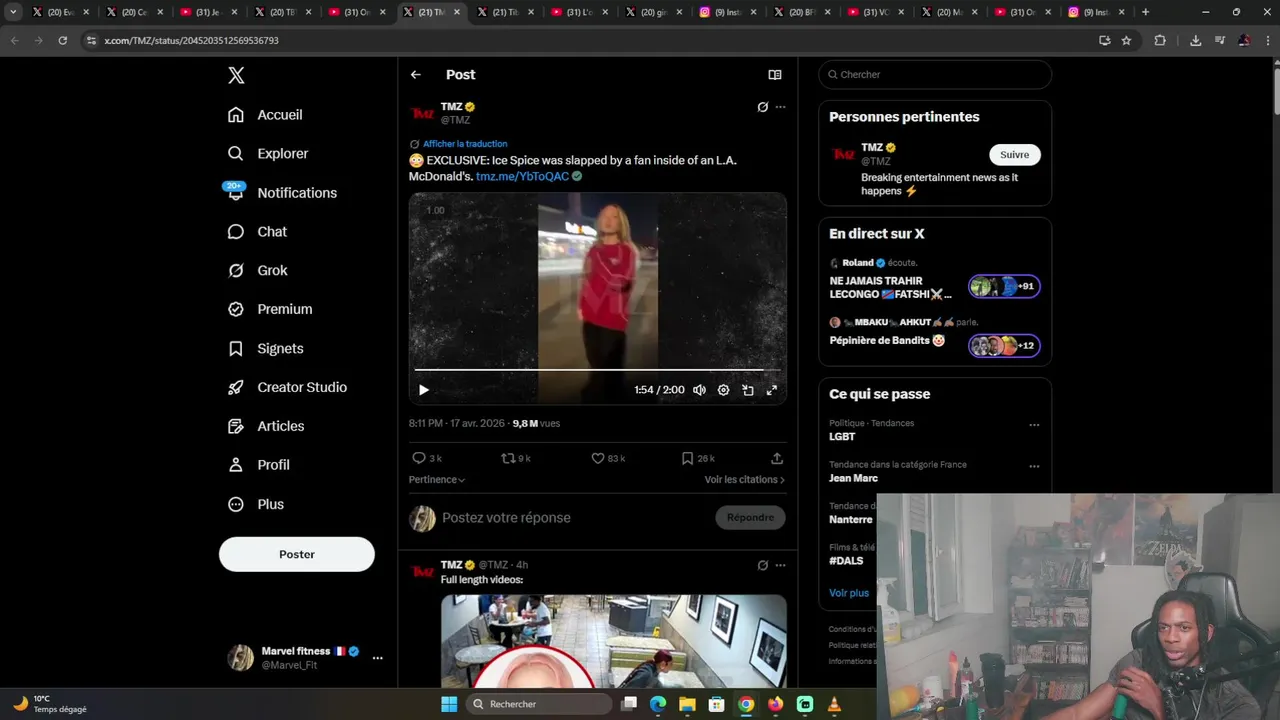Open VLC from the taskbar

pos(834,704)
